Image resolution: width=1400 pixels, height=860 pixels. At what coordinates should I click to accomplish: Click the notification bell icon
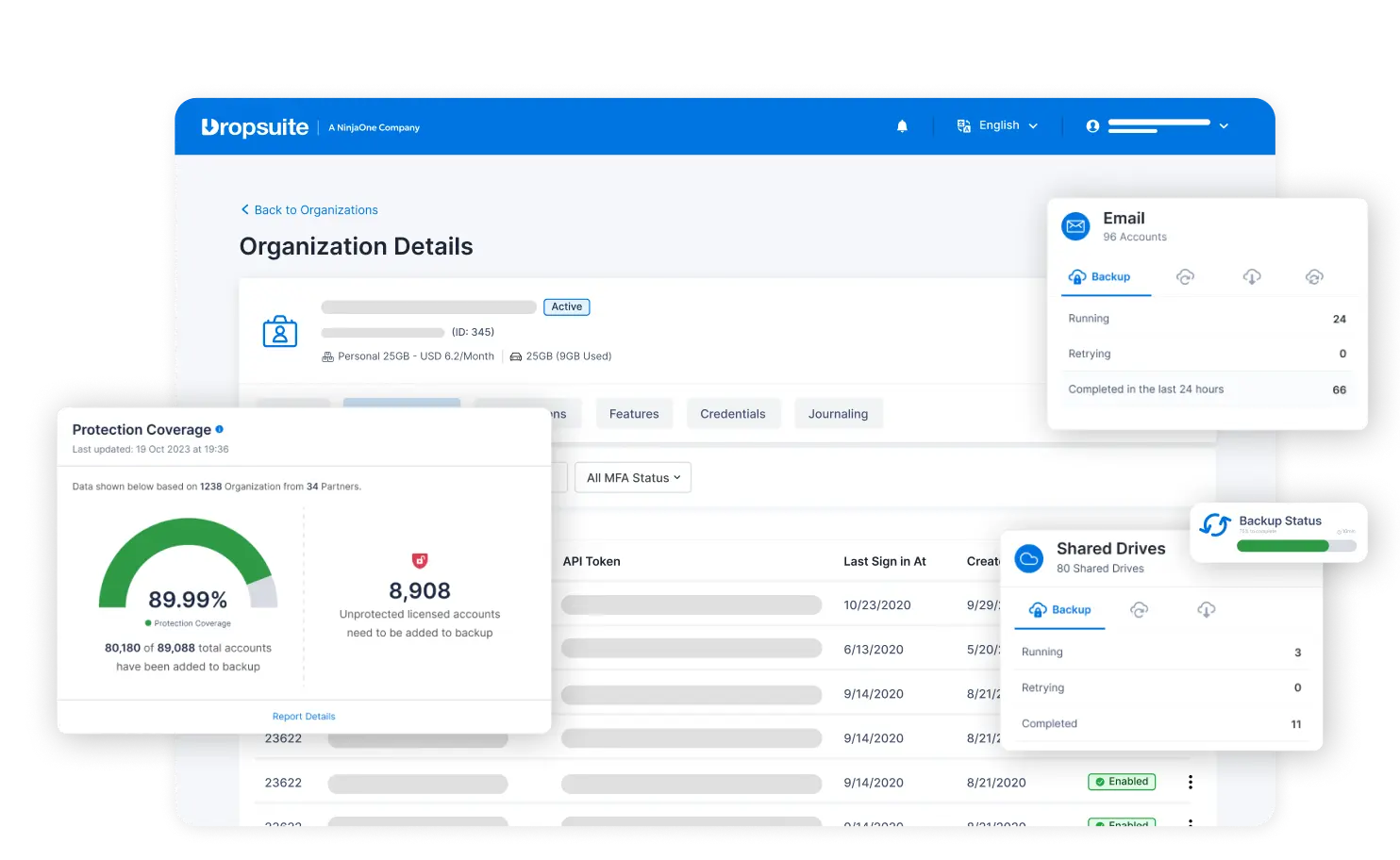coord(902,126)
